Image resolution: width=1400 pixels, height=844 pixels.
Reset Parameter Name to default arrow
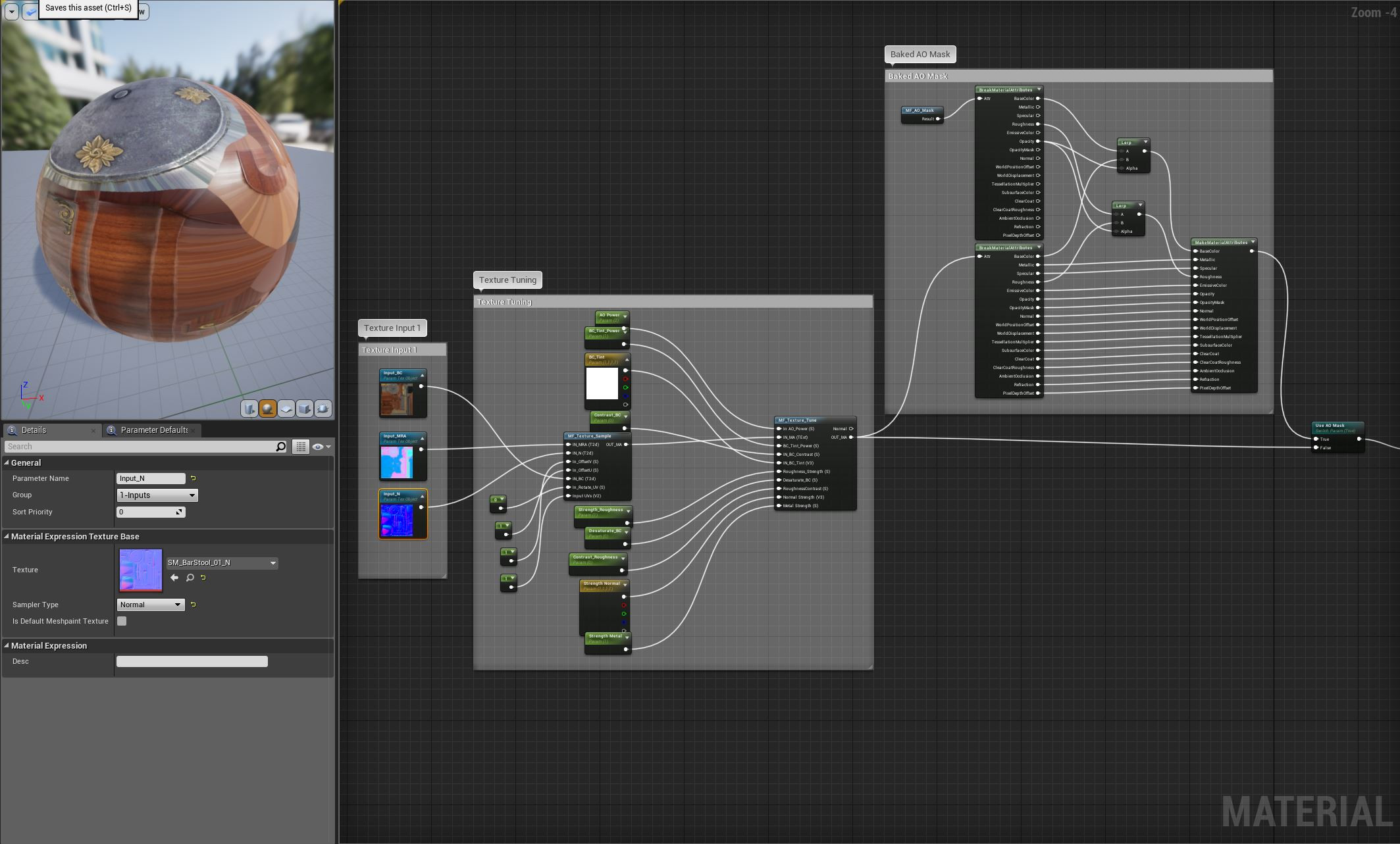pyautogui.click(x=193, y=478)
